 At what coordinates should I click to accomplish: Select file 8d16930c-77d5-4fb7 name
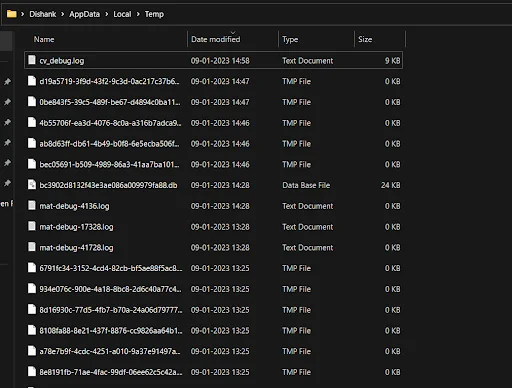(111, 310)
